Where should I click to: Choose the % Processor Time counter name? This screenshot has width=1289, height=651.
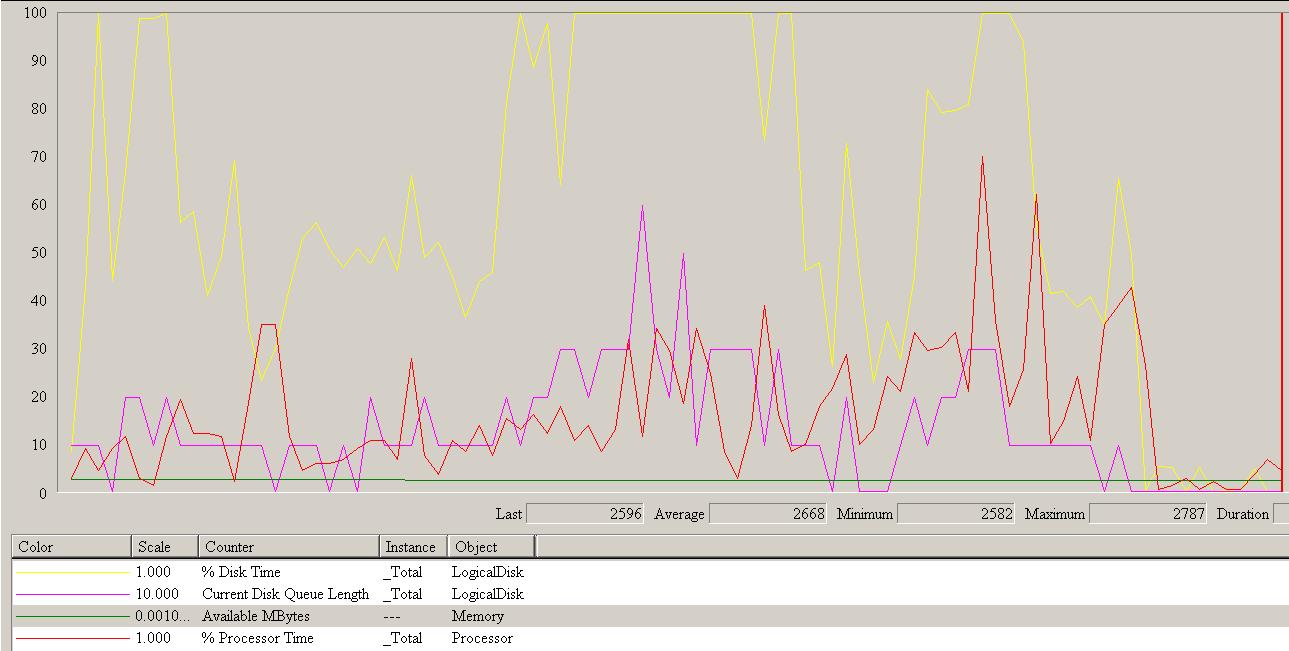(257, 638)
